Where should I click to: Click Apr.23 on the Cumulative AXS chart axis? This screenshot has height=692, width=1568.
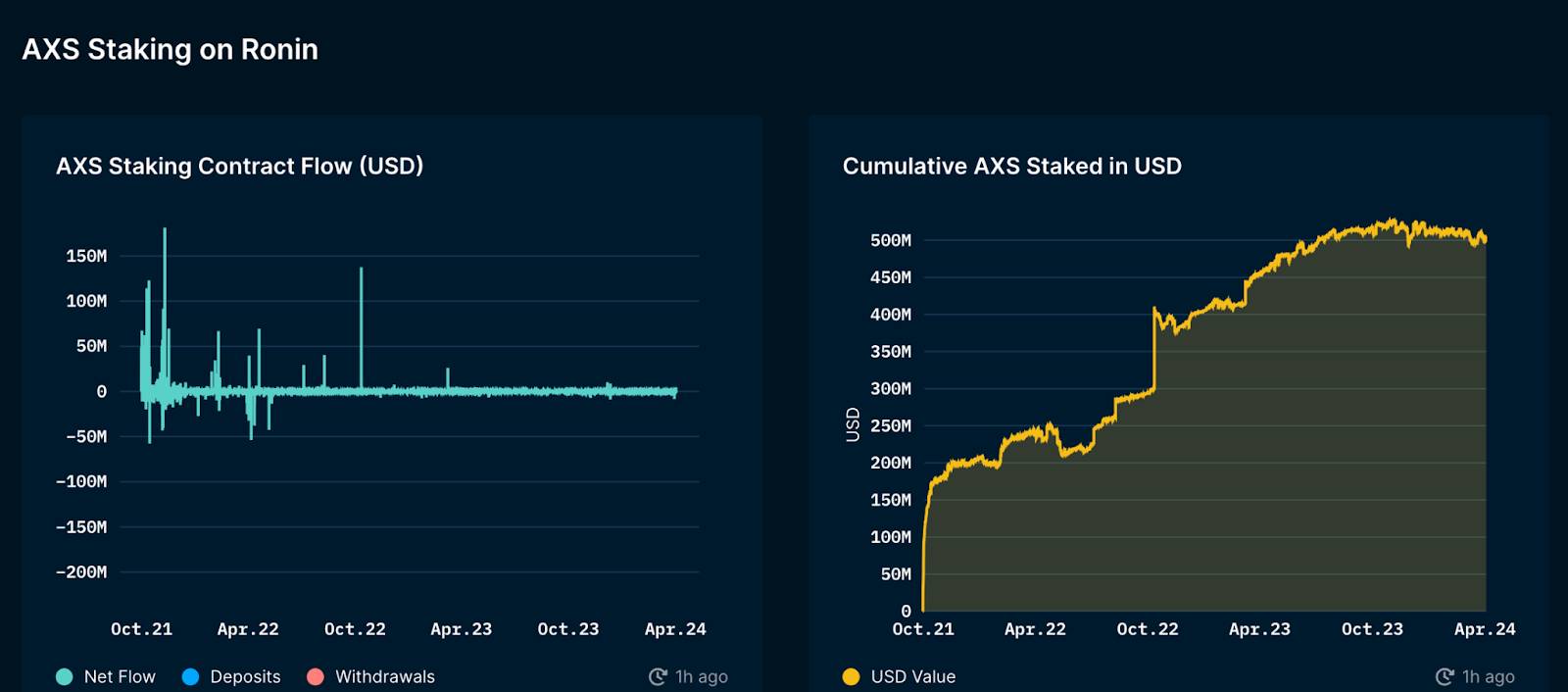coord(1260,629)
